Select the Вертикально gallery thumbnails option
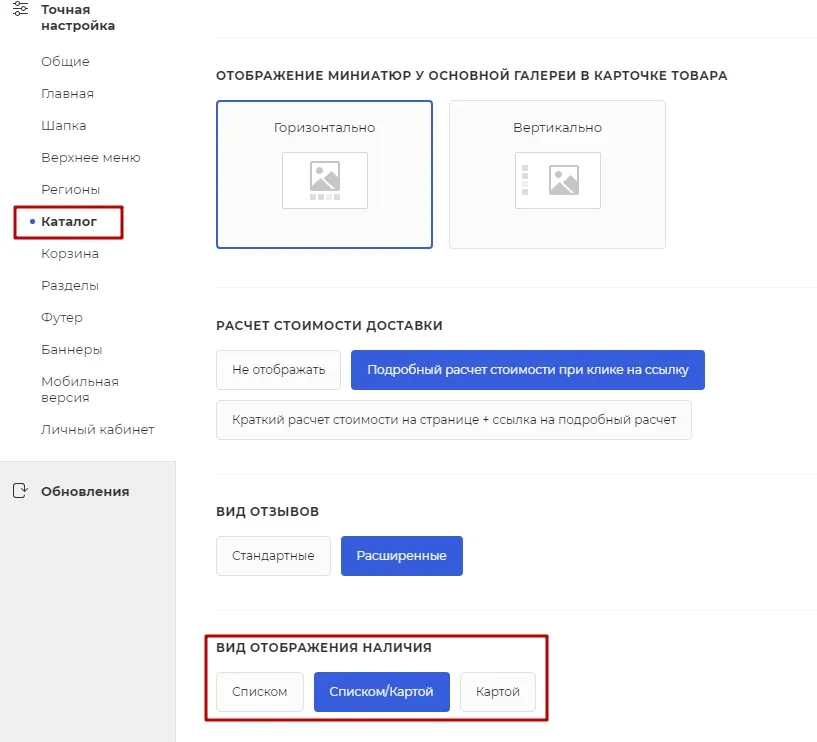Viewport: 817px width, 742px height. 557,175
